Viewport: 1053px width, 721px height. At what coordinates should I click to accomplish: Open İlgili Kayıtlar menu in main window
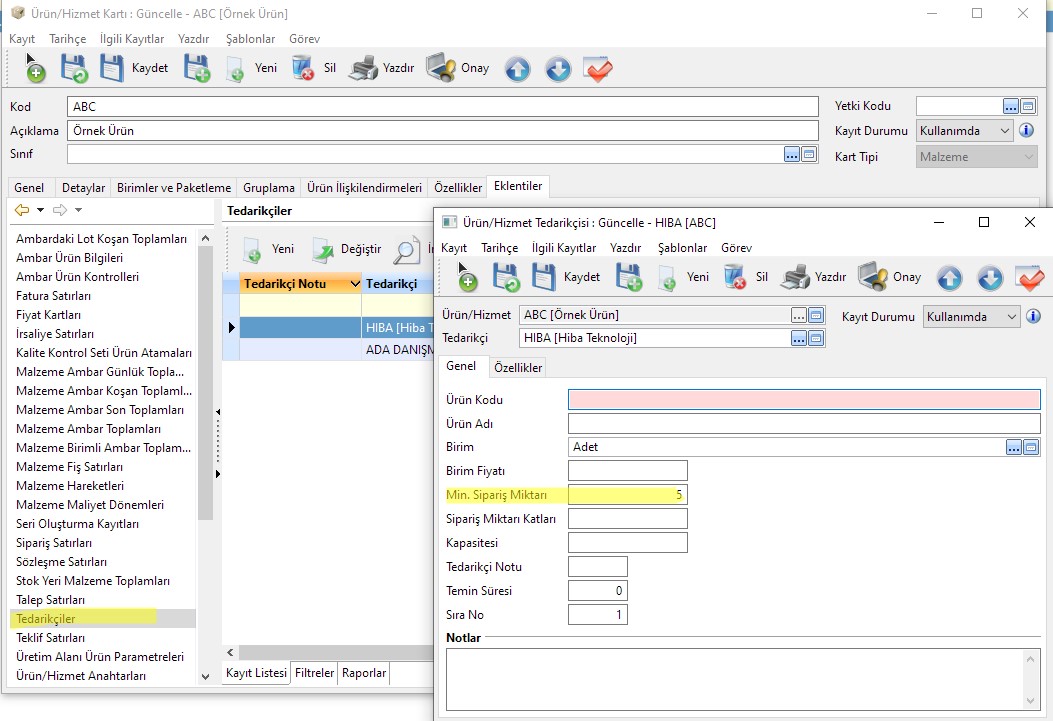(131, 39)
